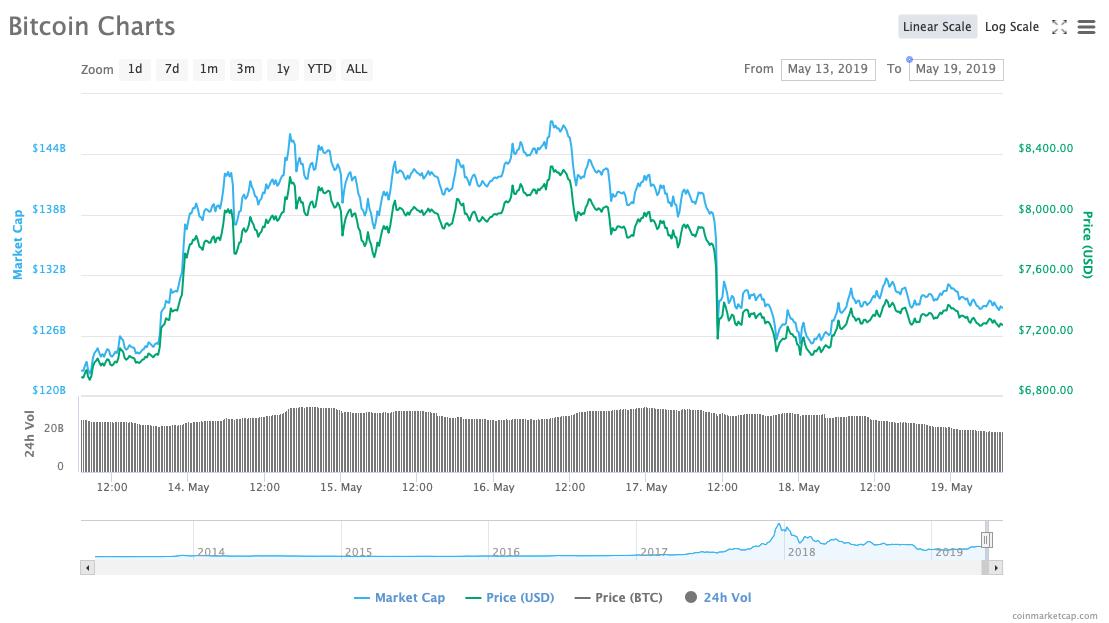Toggle Price (USD) series visibility

pos(510,598)
